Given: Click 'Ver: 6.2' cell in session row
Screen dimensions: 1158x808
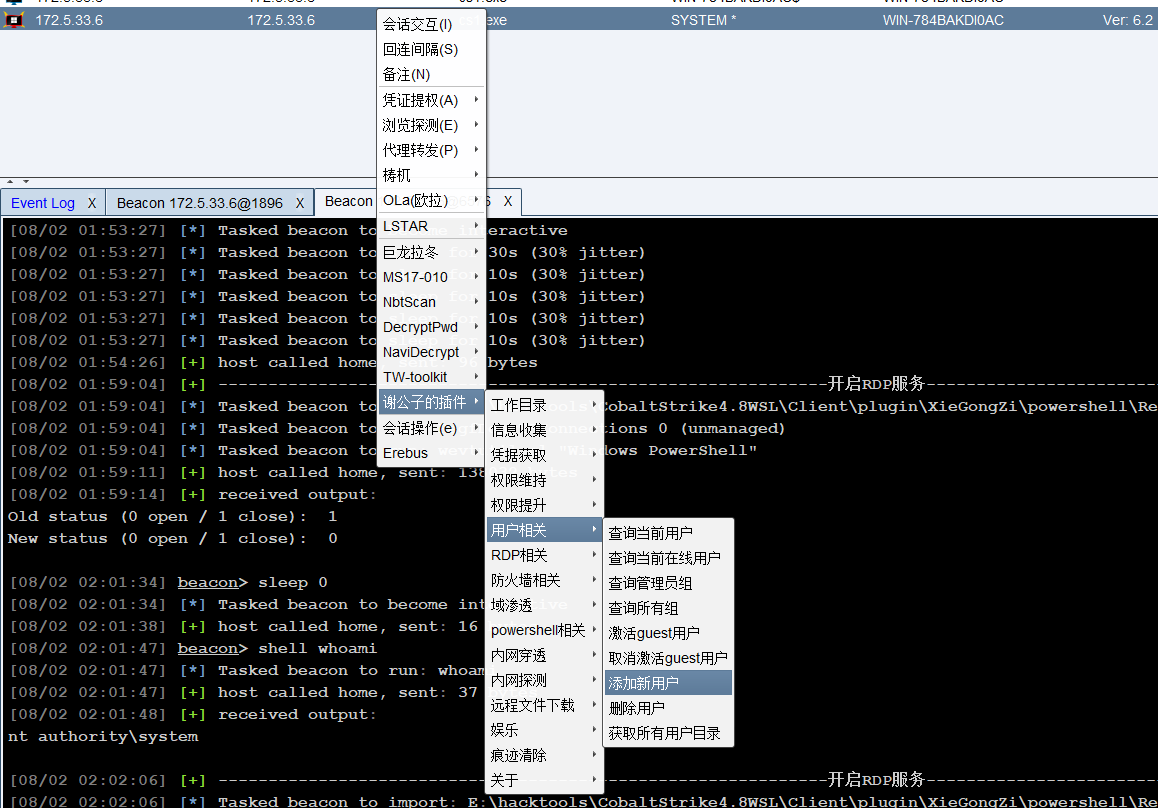Looking at the screenshot, I should point(1127,21).
